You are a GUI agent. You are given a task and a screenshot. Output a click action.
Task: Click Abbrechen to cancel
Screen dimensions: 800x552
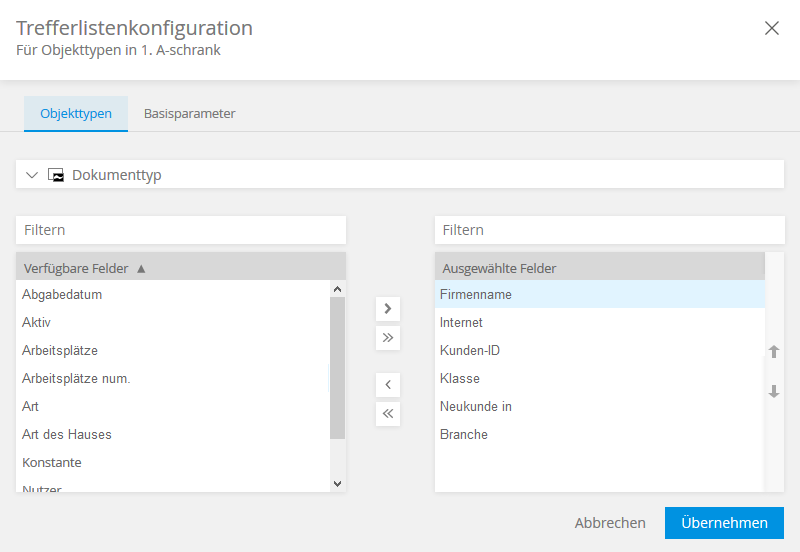[610, 523]
